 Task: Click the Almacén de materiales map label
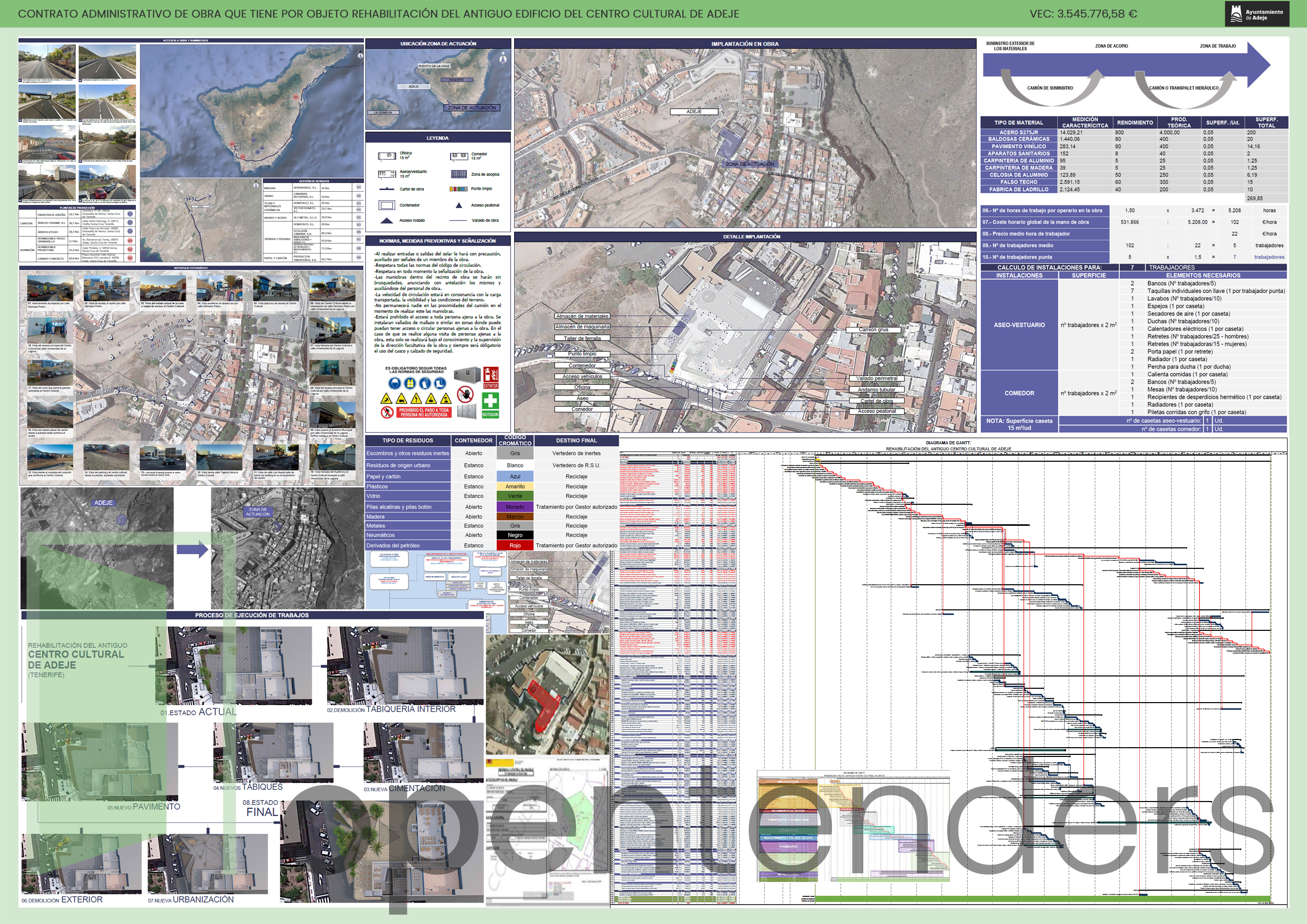tap(582, 316)
